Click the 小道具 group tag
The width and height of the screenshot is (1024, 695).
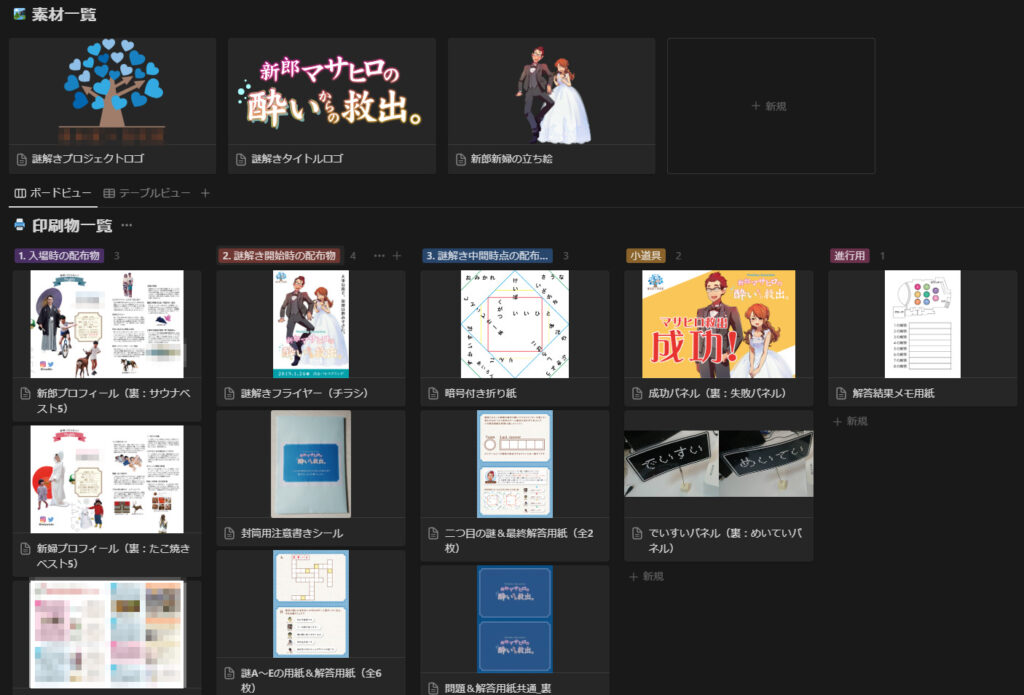click(646, 256)
